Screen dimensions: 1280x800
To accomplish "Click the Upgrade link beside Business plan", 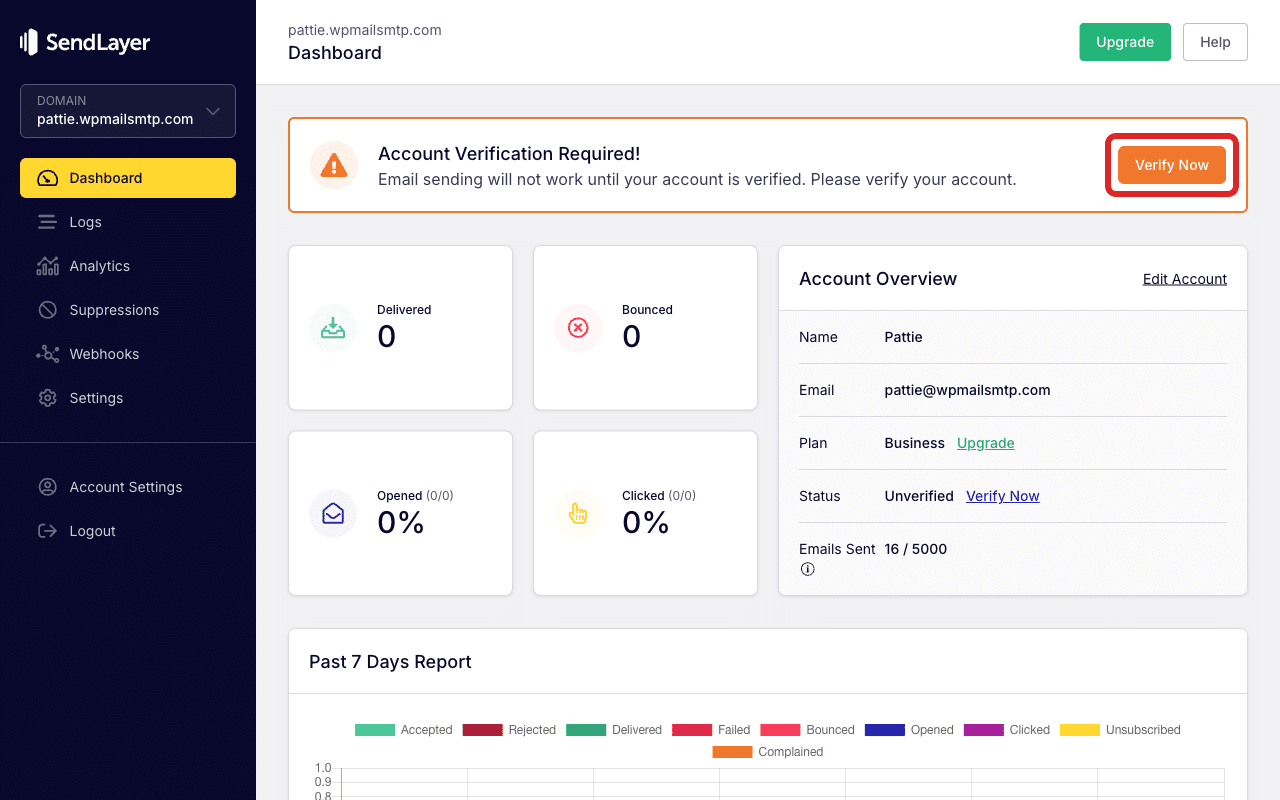I will point(986,443).
